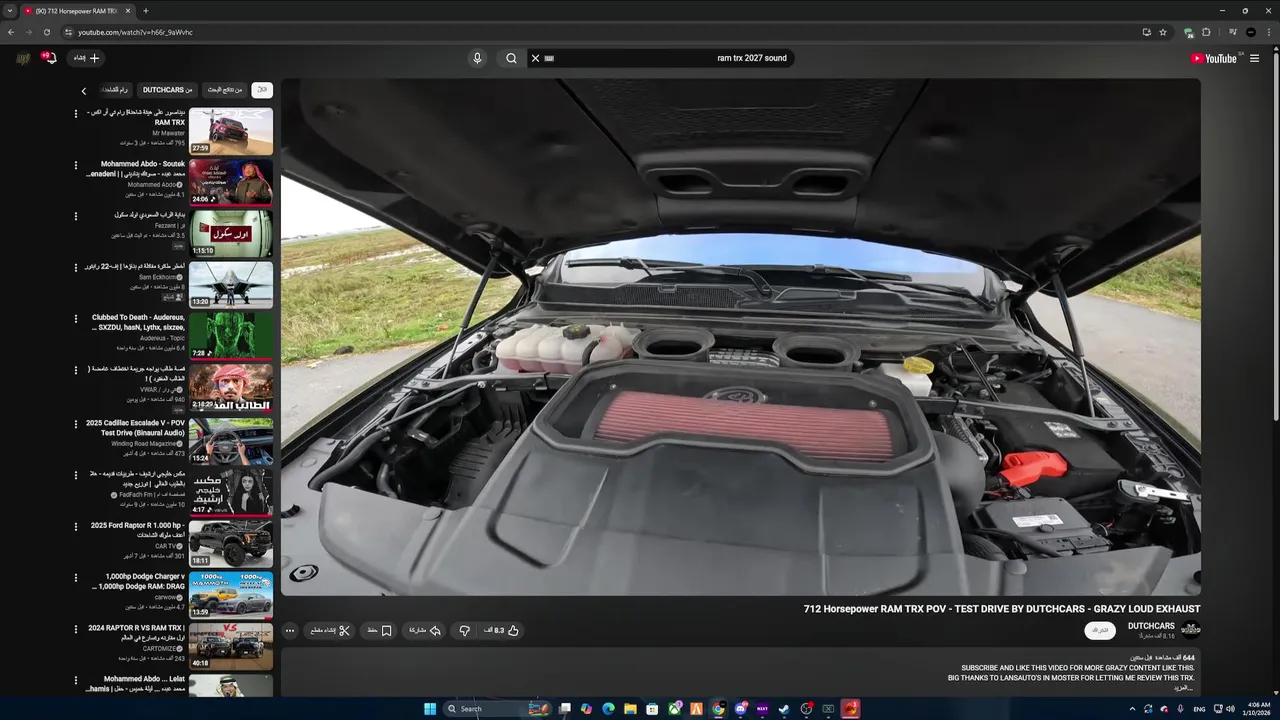Click the carwow channel name
1280x720 pixels.
(165, 597)
